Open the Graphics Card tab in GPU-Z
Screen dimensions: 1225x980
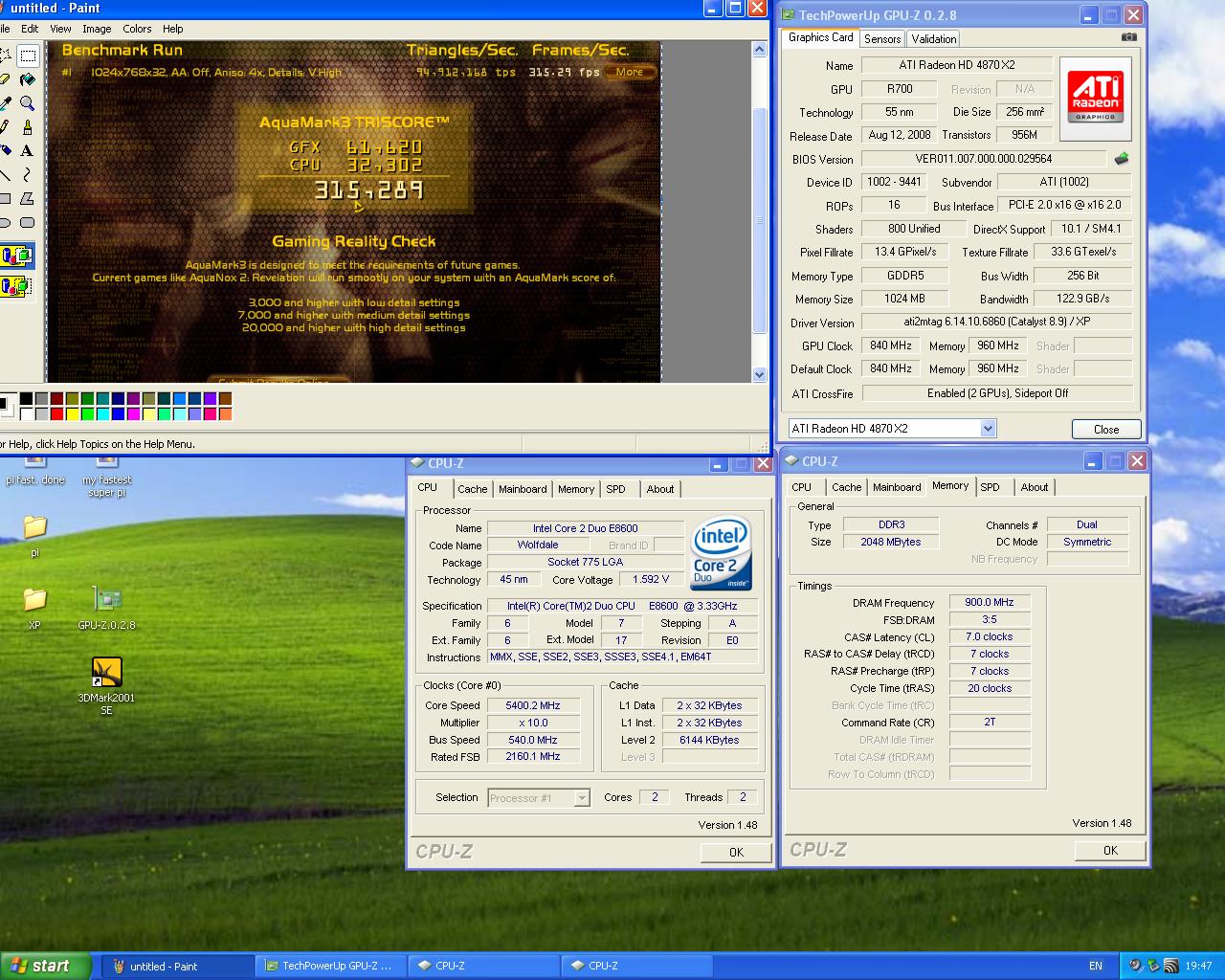[x=820, y=37]
